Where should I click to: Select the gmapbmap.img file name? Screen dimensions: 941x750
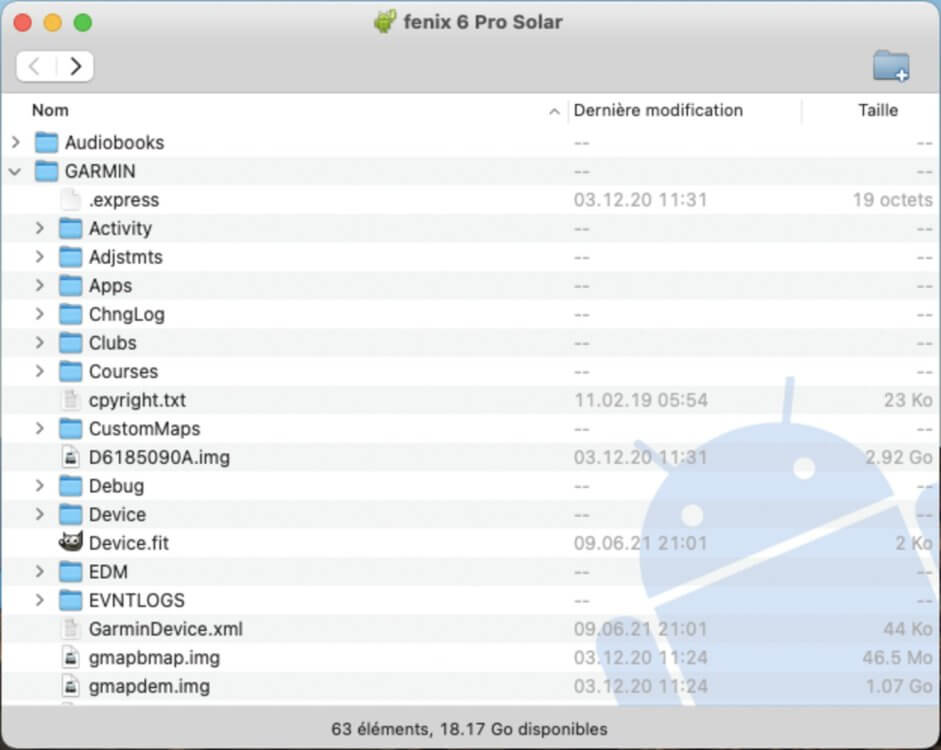[154, 658]
